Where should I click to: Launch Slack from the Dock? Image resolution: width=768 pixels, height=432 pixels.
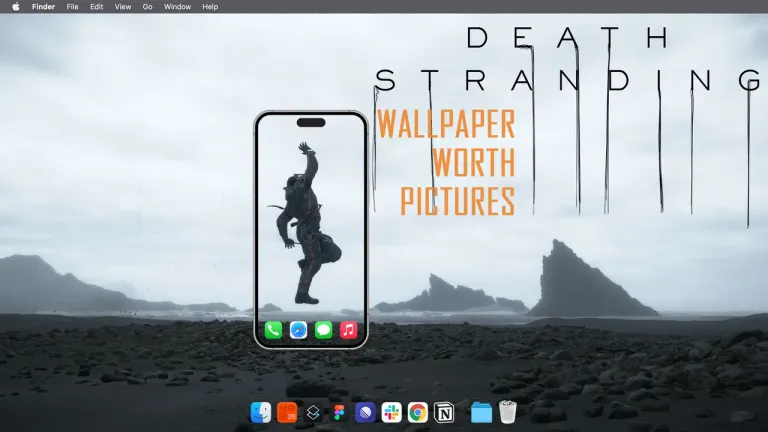[391, 412]
